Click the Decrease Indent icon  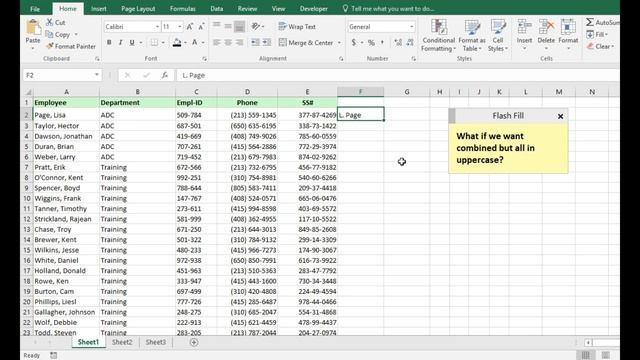point(256,42)
